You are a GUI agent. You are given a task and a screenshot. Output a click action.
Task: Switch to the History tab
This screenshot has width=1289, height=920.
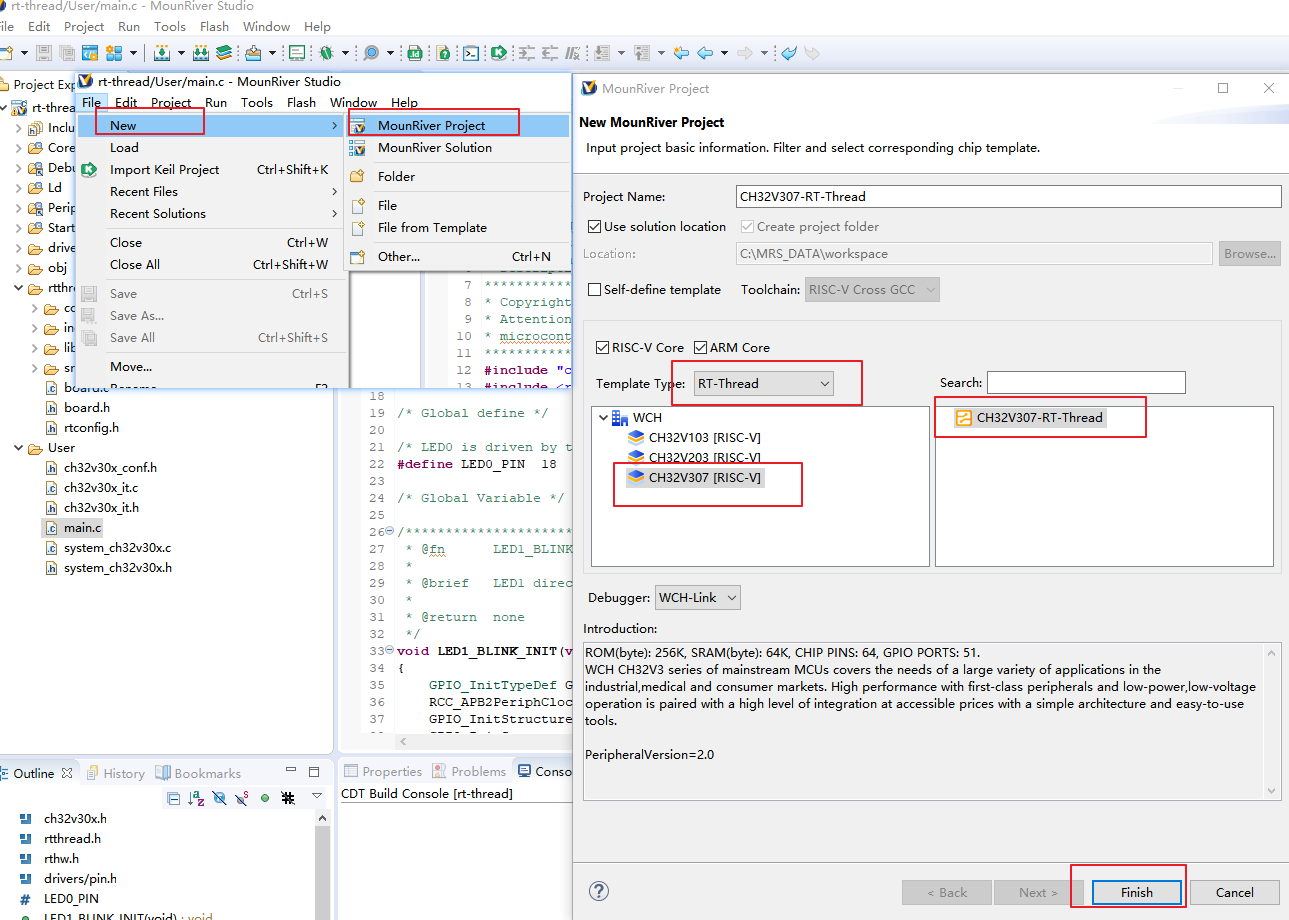(x=115, y=773)
